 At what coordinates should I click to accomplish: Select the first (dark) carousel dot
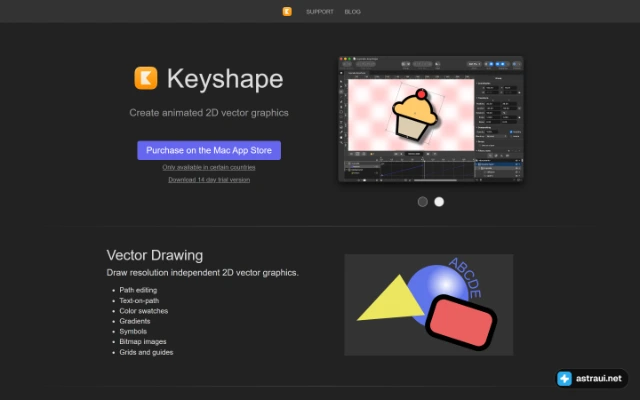point(422,202)
